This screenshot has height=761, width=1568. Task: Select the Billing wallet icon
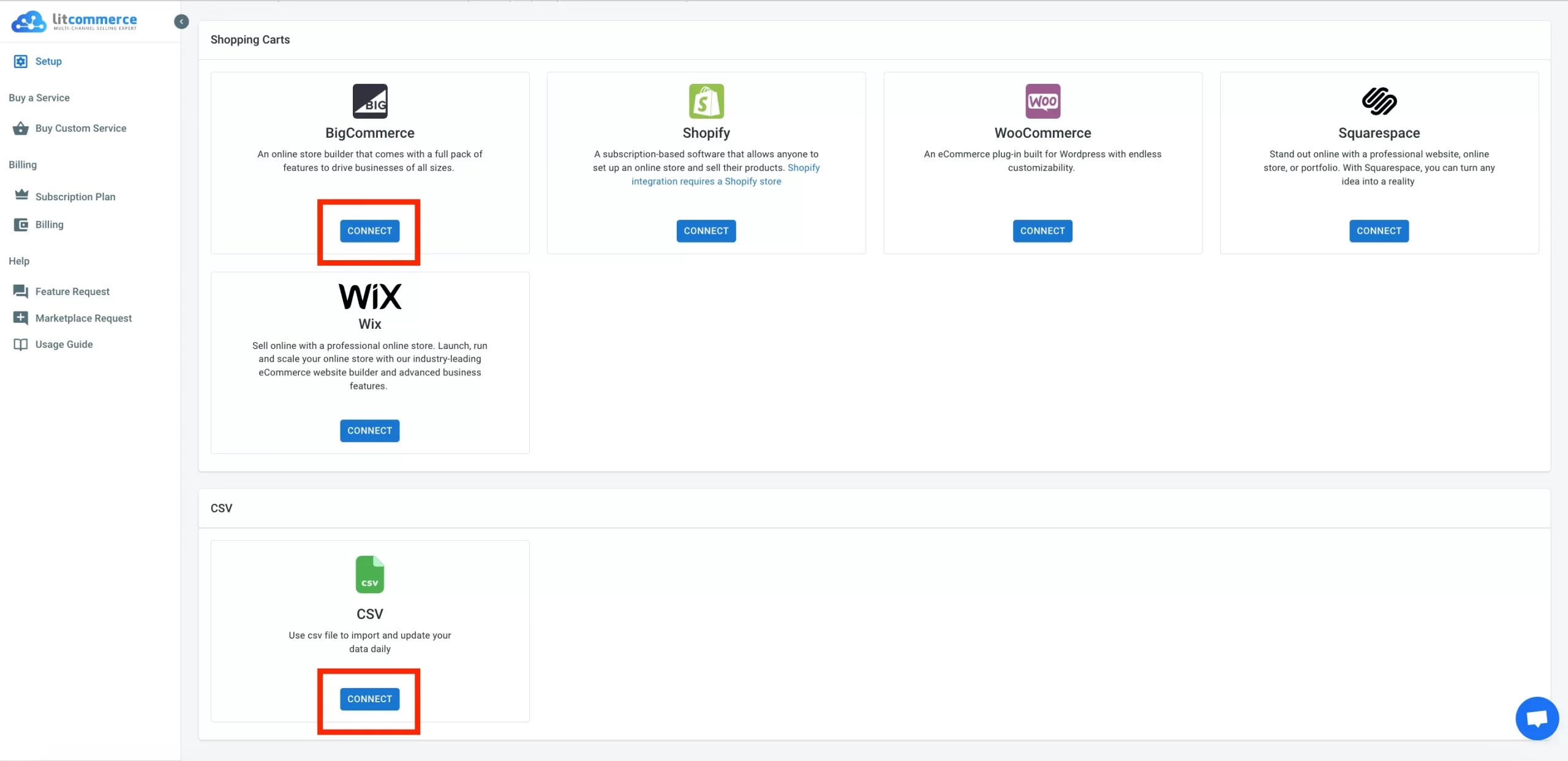21,224
